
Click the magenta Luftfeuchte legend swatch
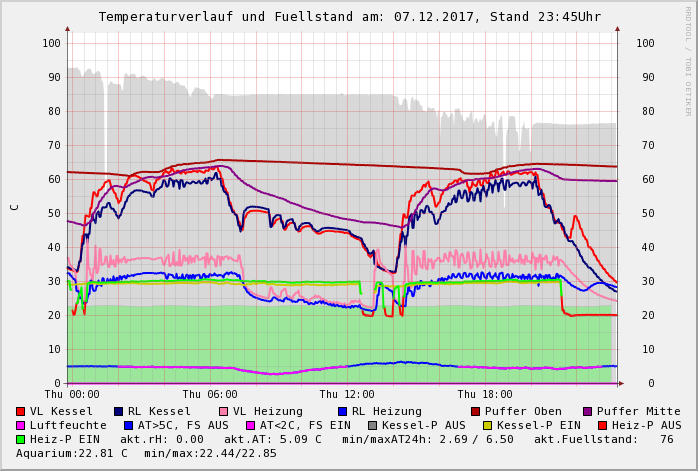(21, 425)
